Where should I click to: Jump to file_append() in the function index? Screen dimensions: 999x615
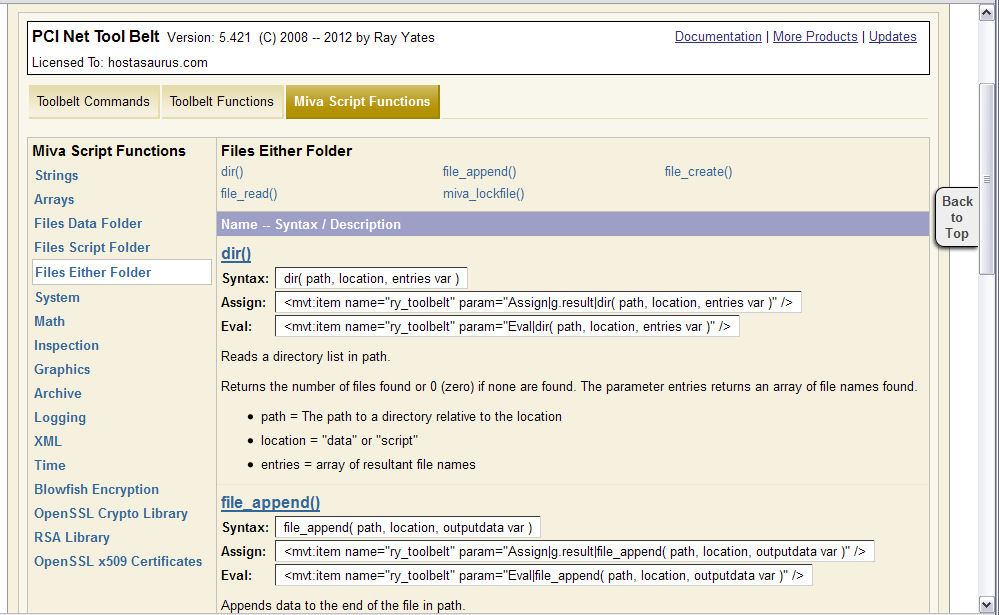(479, 171)
